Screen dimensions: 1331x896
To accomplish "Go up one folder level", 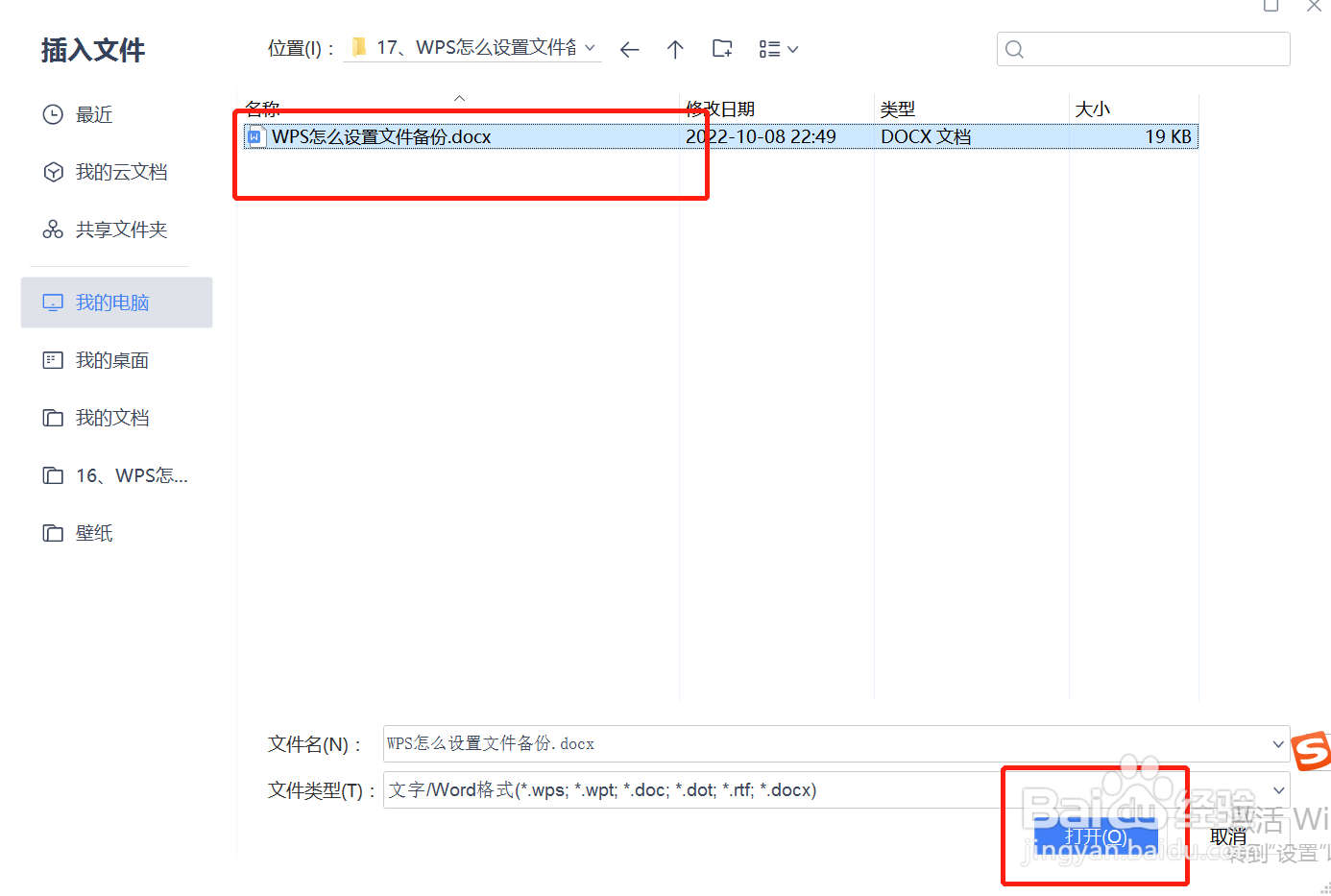I will [675, 49].
